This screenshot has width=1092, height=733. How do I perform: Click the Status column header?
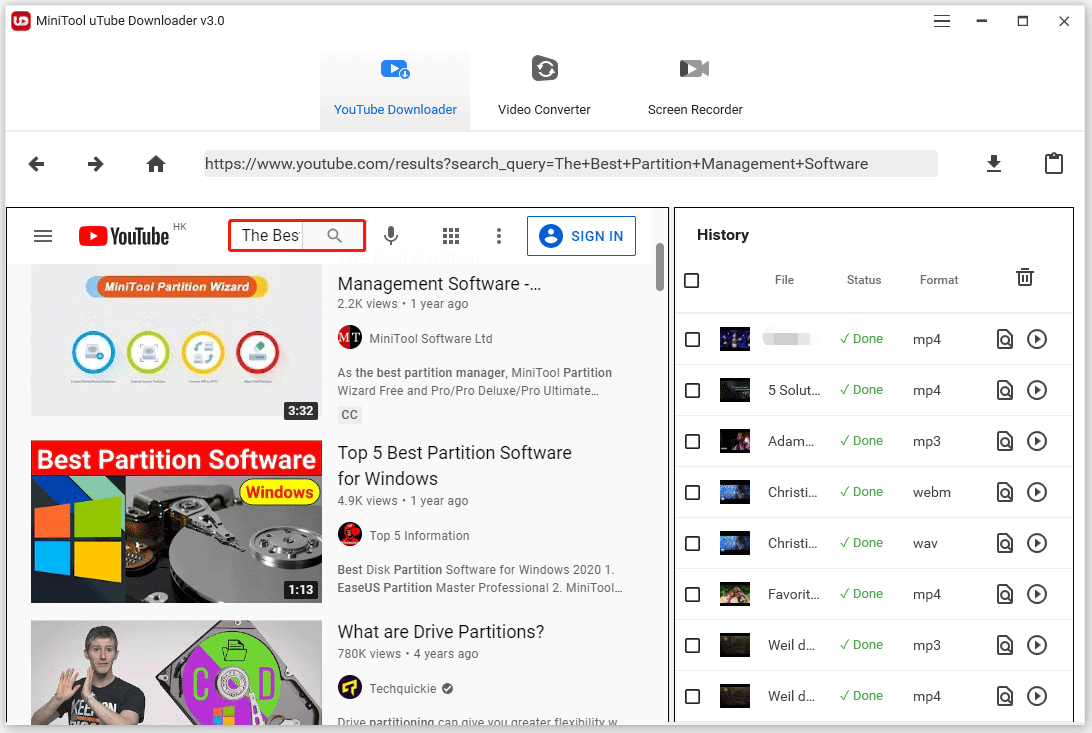tap(864, 280)
